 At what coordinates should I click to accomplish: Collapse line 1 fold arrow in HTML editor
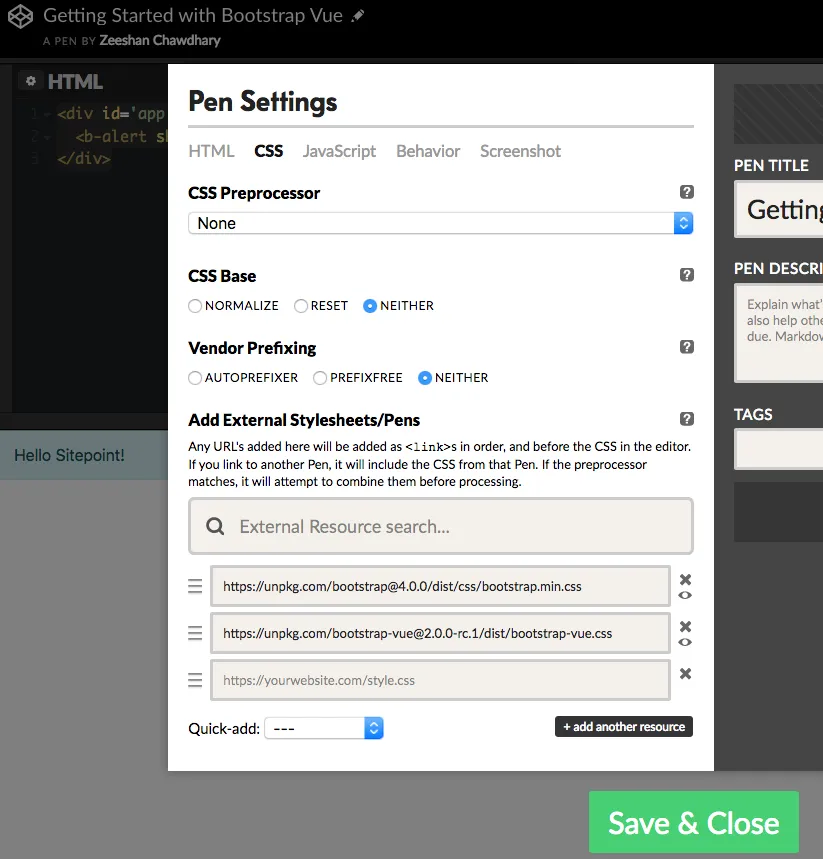point(47,114)
